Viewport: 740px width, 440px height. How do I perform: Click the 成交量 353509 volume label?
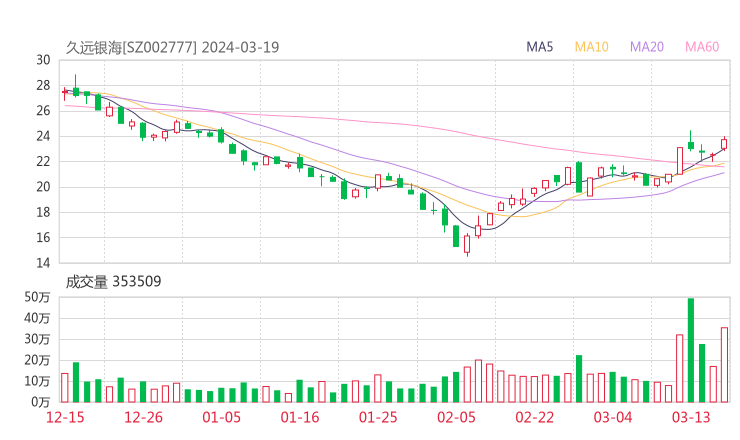click(x=113, y=282)
